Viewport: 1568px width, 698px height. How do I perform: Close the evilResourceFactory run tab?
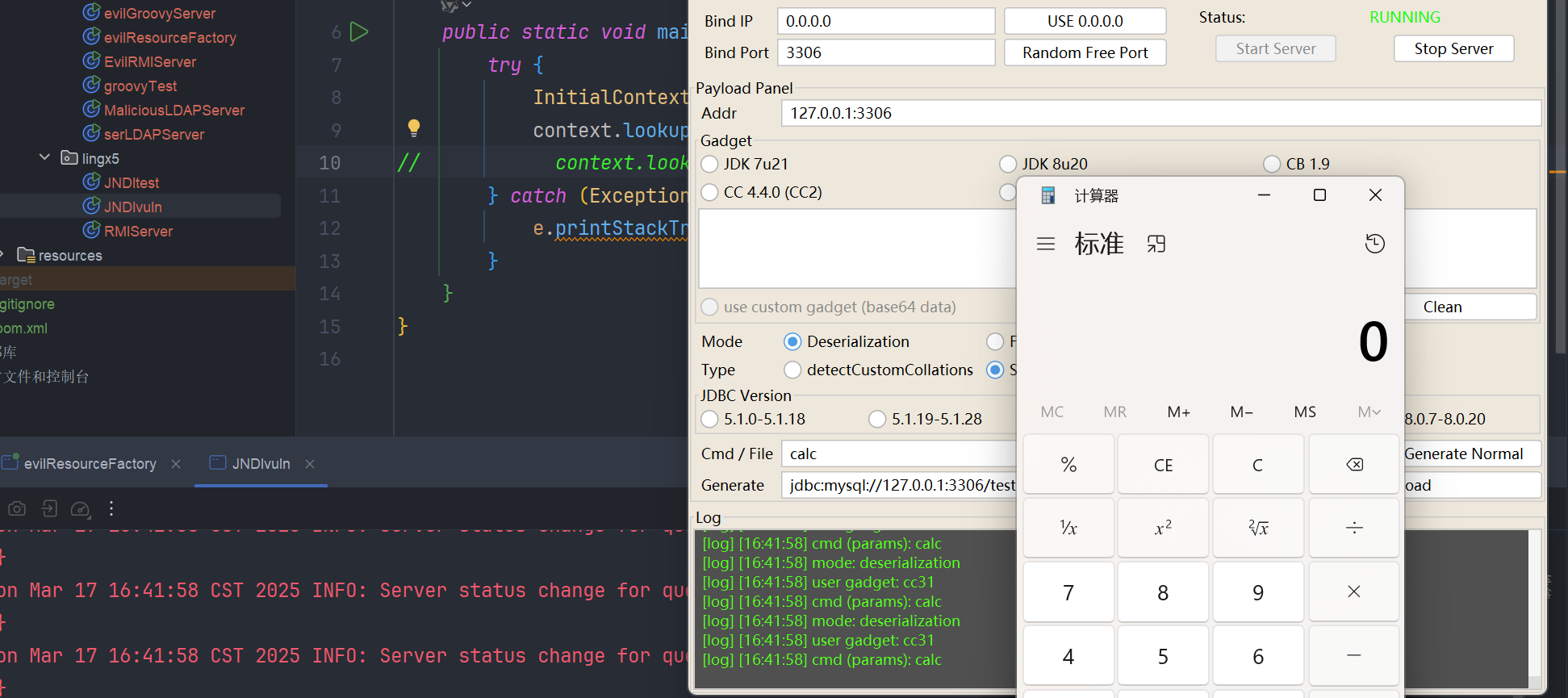pos(176,464)
